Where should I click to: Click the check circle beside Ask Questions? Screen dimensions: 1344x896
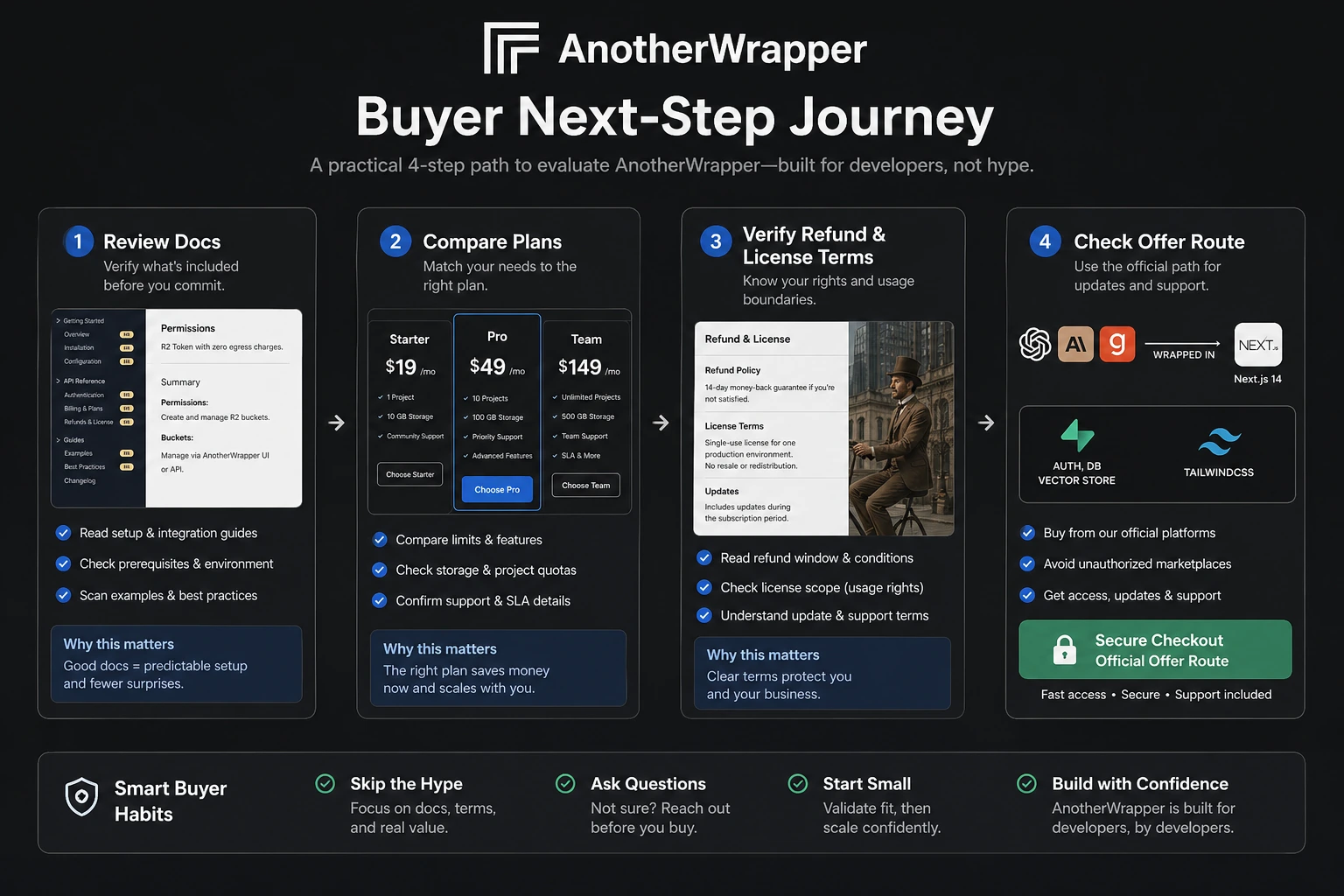[565, 783]
